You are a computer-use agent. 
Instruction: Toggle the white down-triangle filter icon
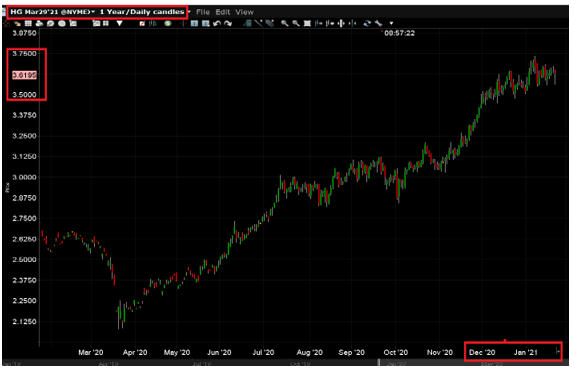point(120,23)
